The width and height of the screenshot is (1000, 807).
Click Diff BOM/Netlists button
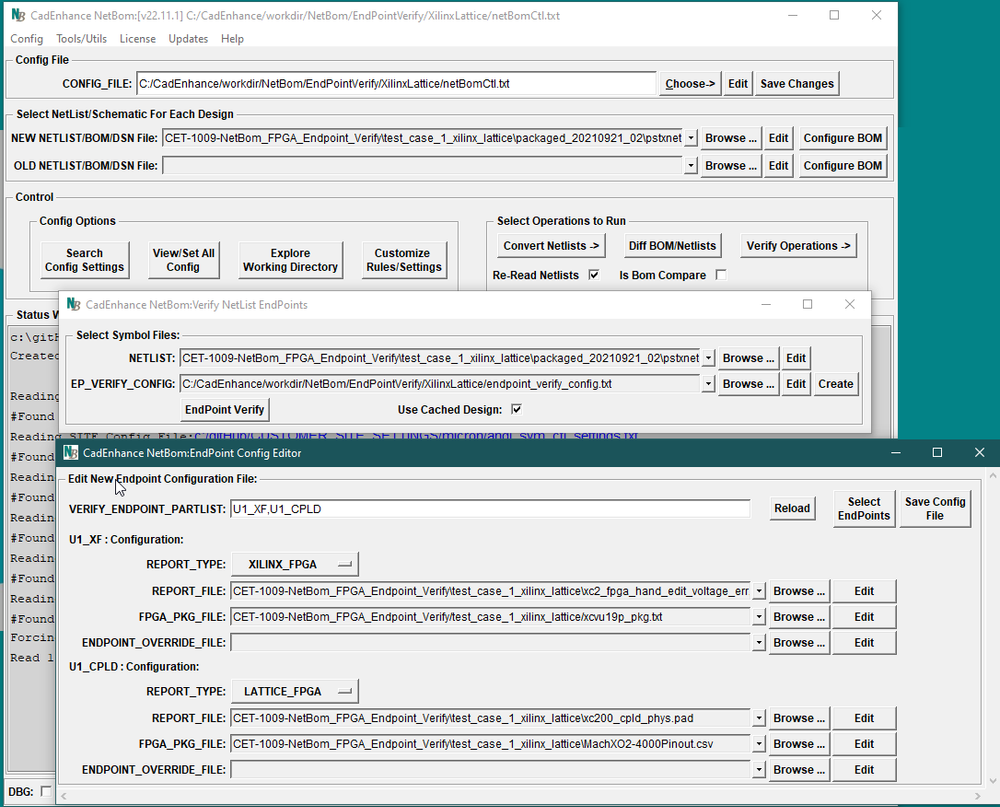coord(672,246)
